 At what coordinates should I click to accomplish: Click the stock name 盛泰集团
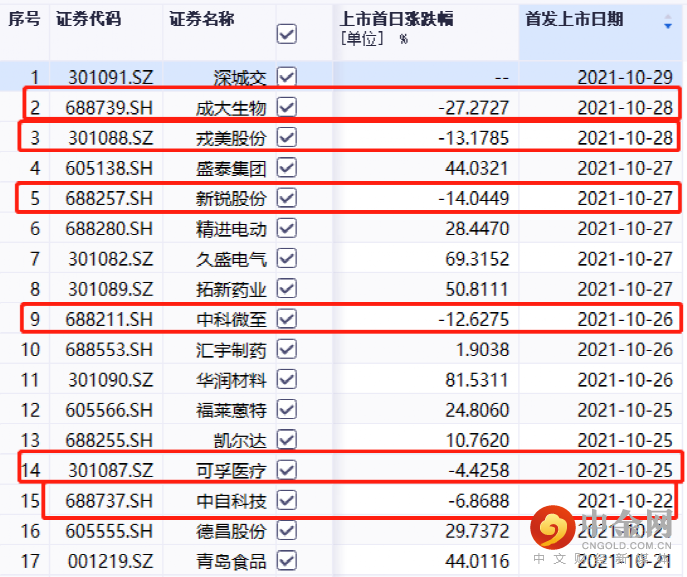click(231, 169)
